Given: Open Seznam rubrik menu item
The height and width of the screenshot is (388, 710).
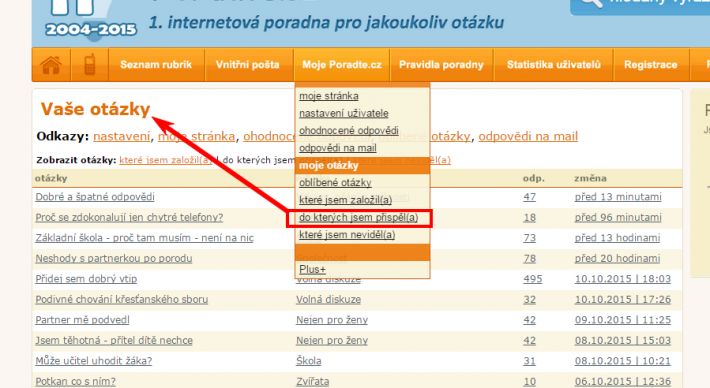Looking at the screenshot, I should tap(156, 65).
